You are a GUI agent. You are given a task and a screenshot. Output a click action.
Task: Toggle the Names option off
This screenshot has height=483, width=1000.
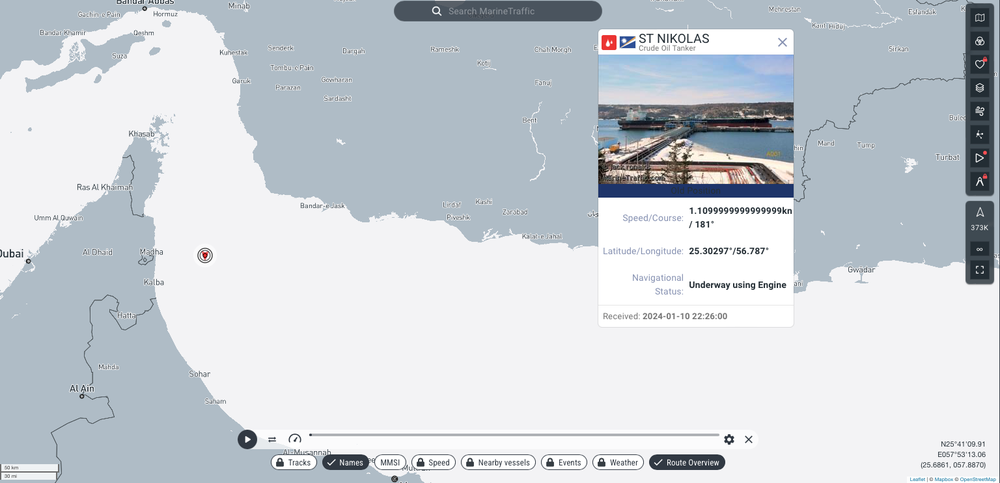345,463
